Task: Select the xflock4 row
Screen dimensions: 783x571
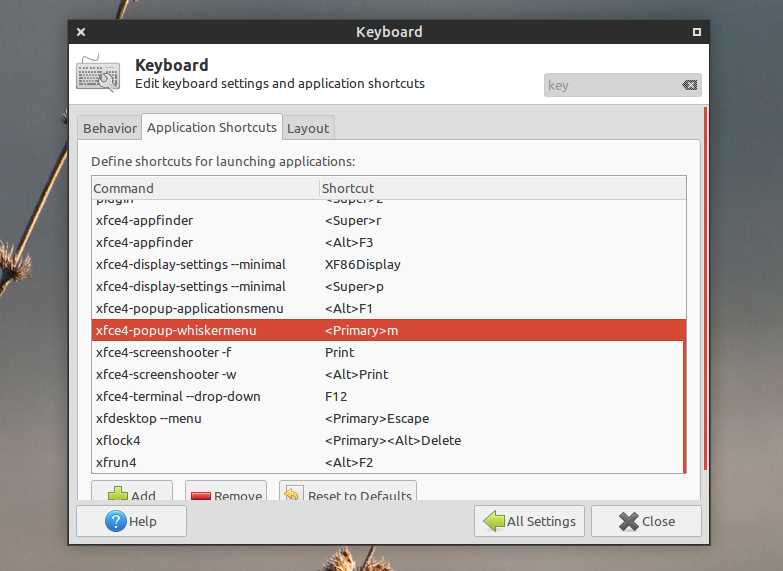Action: [388, 440]
